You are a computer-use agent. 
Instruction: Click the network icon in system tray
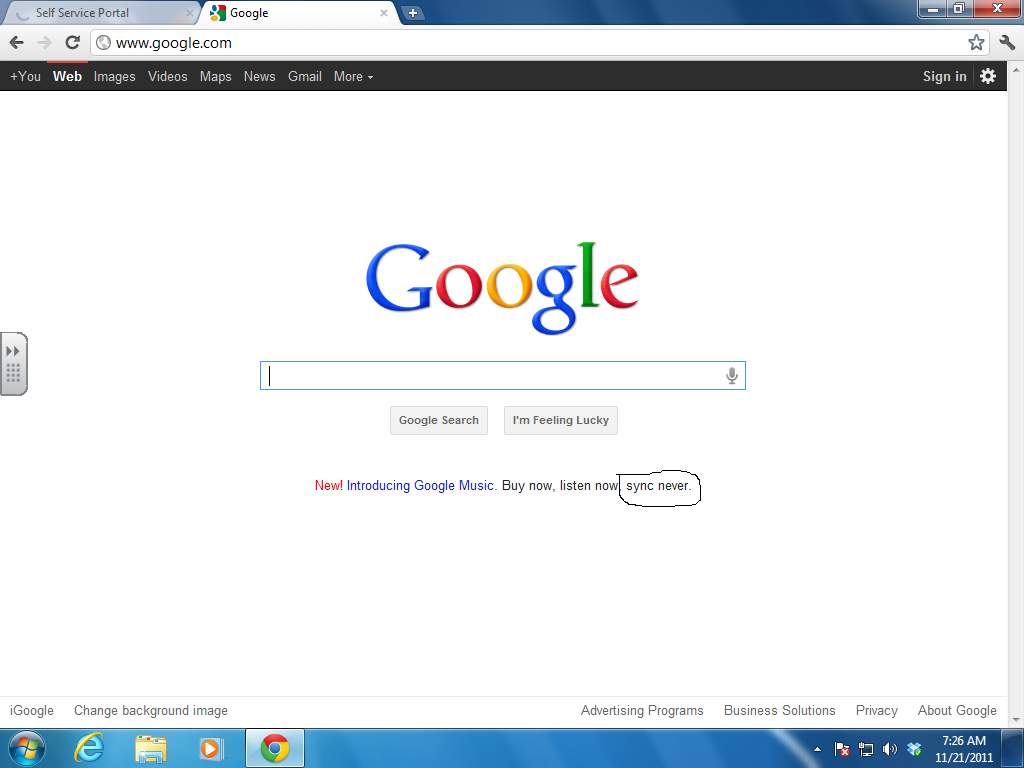(865, 749)
